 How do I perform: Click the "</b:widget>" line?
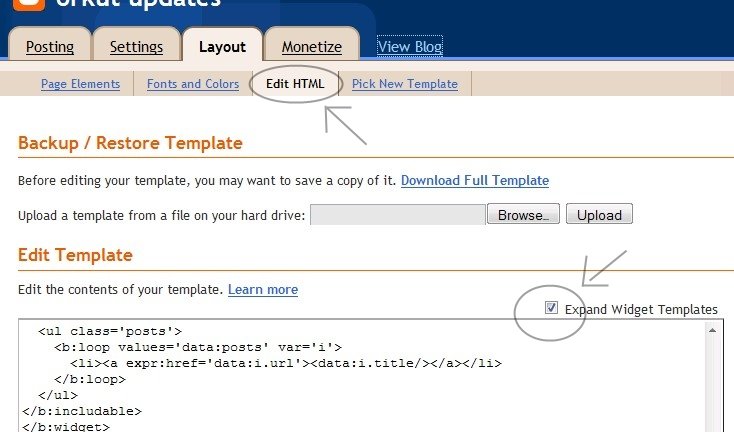(66, 426)
